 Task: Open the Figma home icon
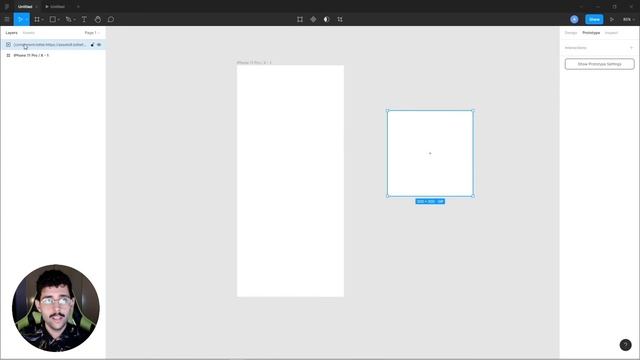[7, 7]
